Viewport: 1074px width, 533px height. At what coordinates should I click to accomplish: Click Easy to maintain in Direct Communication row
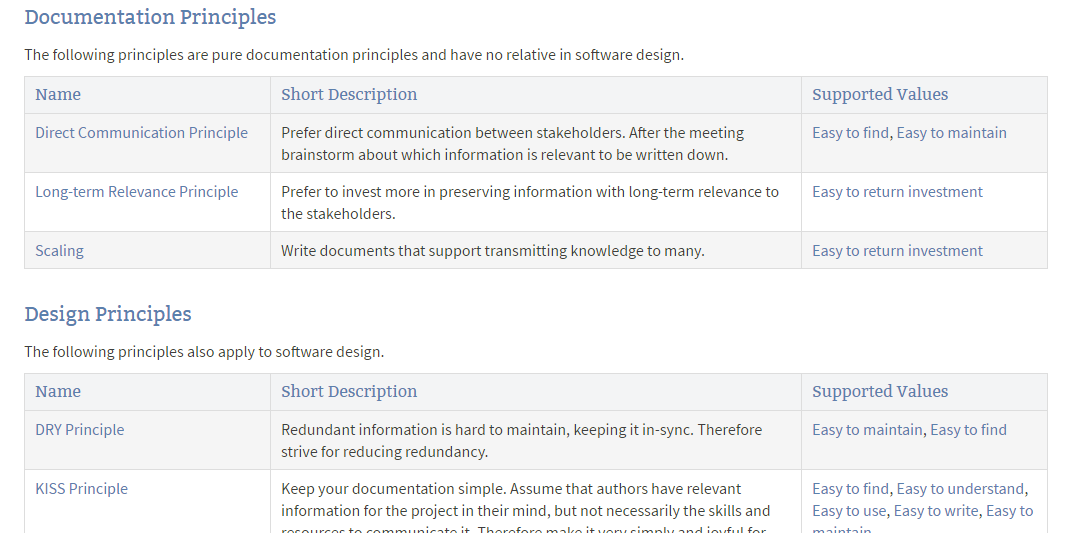pyautogui.click(x=951, y=133)
